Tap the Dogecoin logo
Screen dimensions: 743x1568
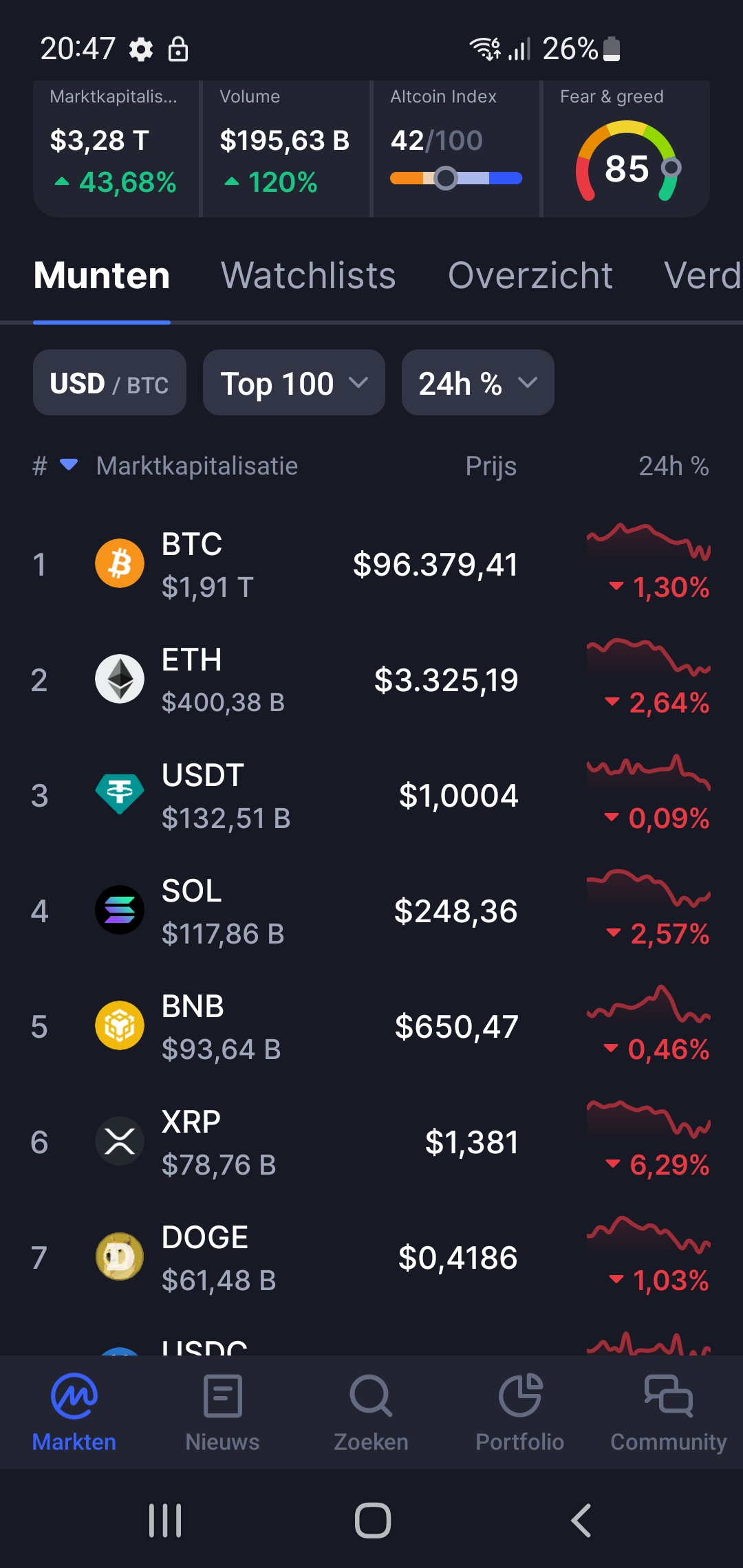[120, 1256]
